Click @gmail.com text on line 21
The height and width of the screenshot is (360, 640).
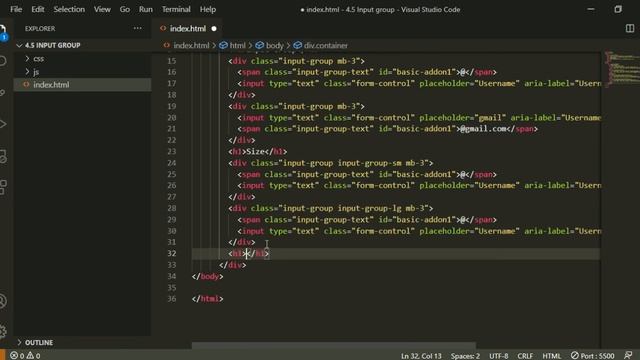[x=483, y=129]
